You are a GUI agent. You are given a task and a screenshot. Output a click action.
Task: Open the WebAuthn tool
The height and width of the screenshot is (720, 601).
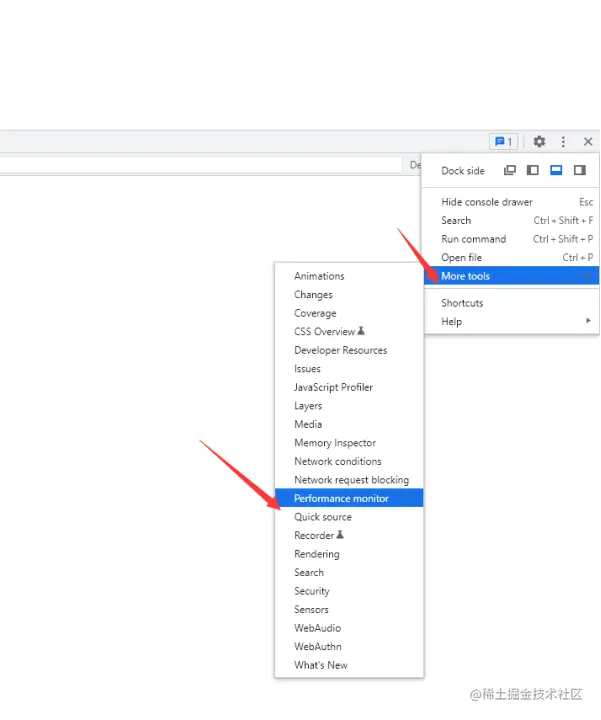(349, 647)
